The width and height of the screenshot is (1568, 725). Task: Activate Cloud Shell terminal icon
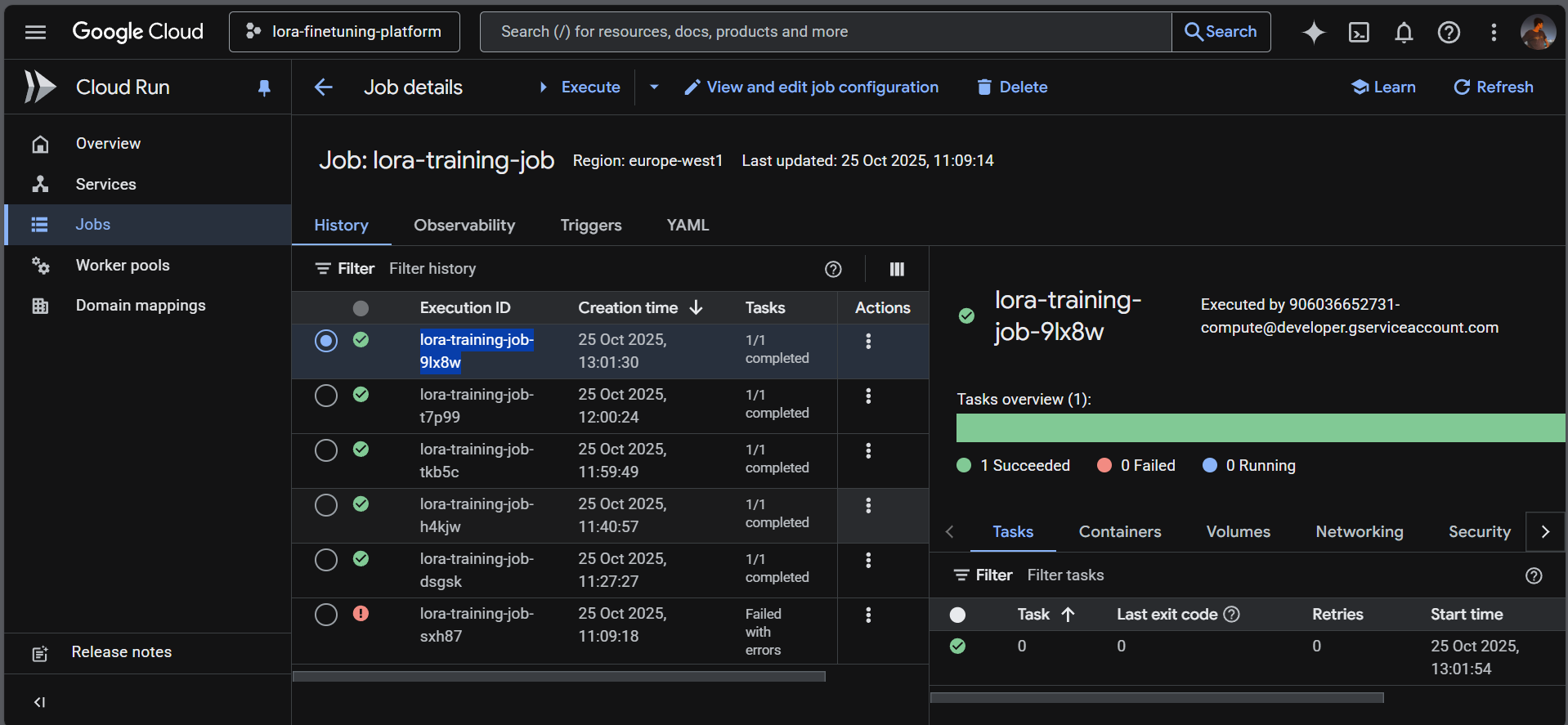(1359, 32)
